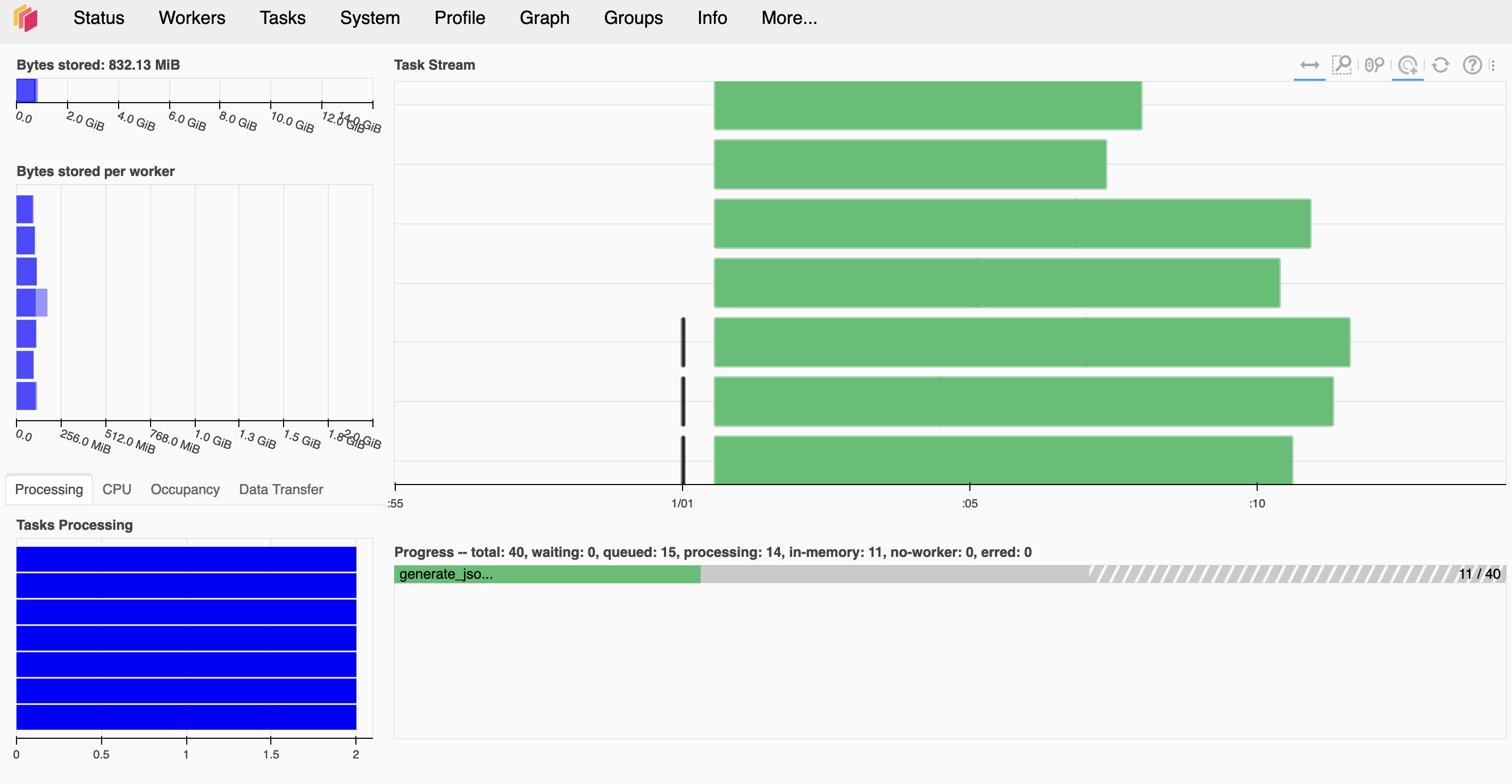
Task: Enable the Wheel Zoom tool
Action: coord(1374,65)
